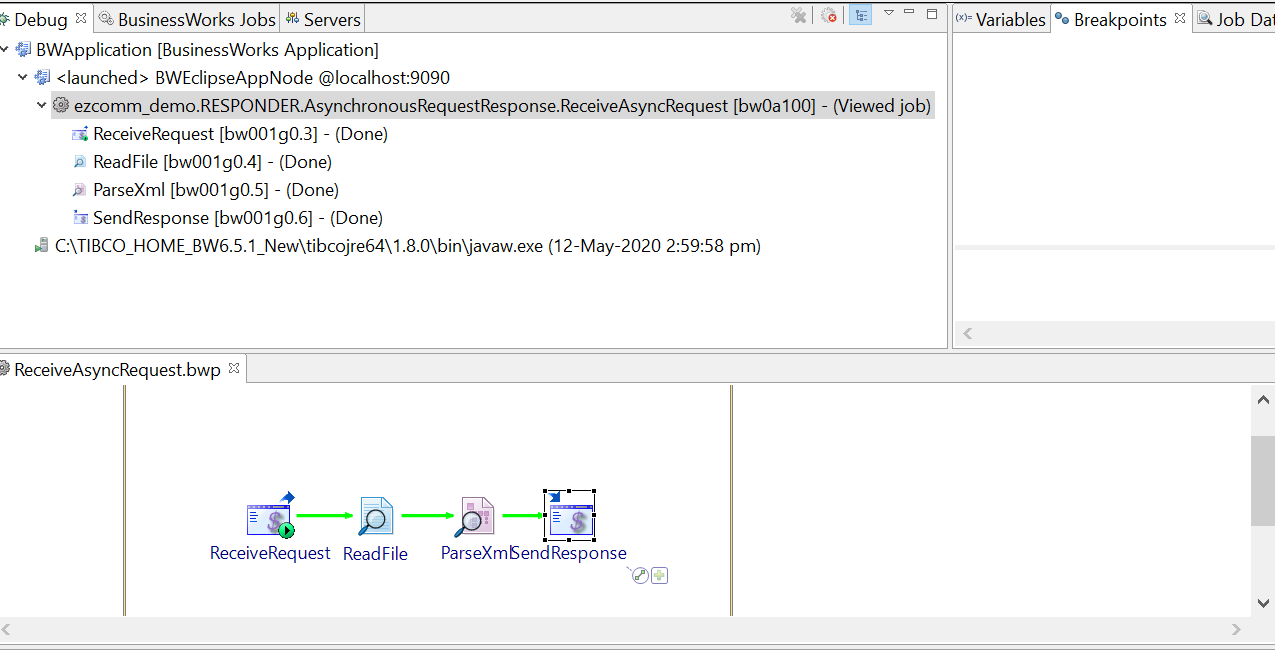Viewport: 1275px width, 650px height.
Task: Select ReceiveRequest [bw001g0.3] - (Done) row
Action: point(240,133)
